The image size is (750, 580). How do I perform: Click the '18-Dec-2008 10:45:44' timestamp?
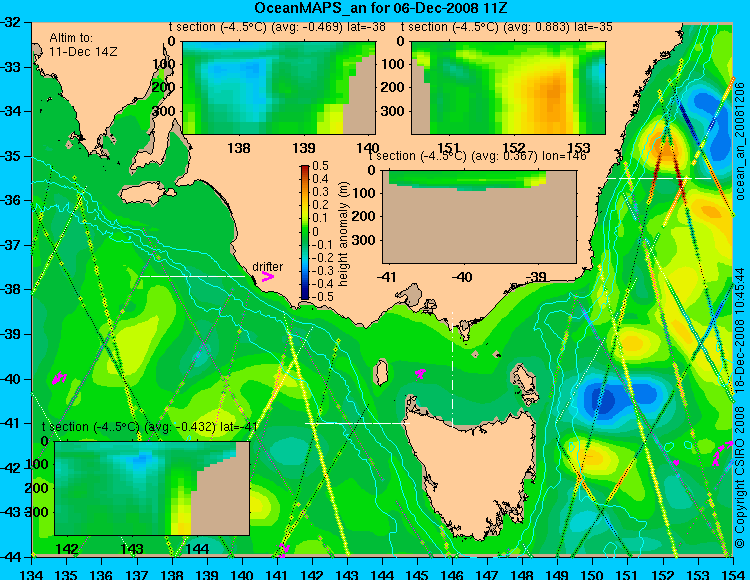point(740,330)
